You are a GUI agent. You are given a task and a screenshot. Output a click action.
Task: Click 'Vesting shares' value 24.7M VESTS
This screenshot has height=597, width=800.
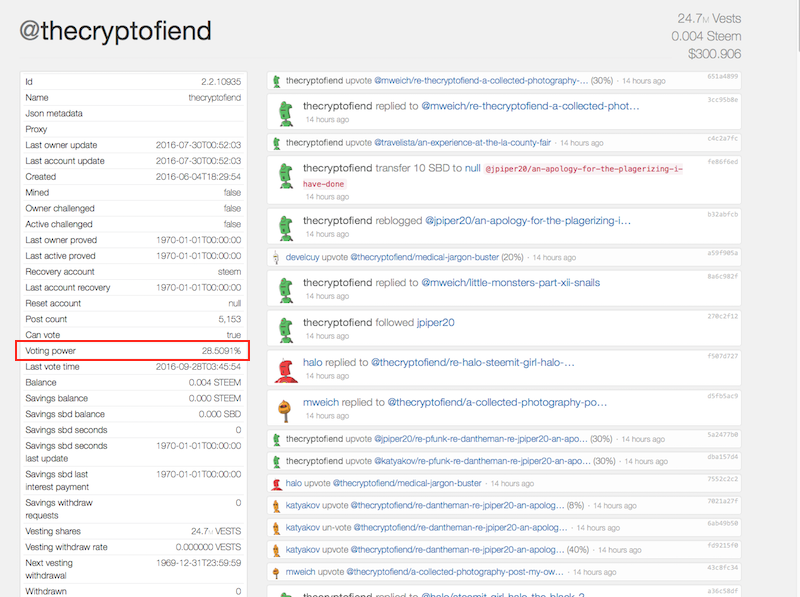coord(216,532)
